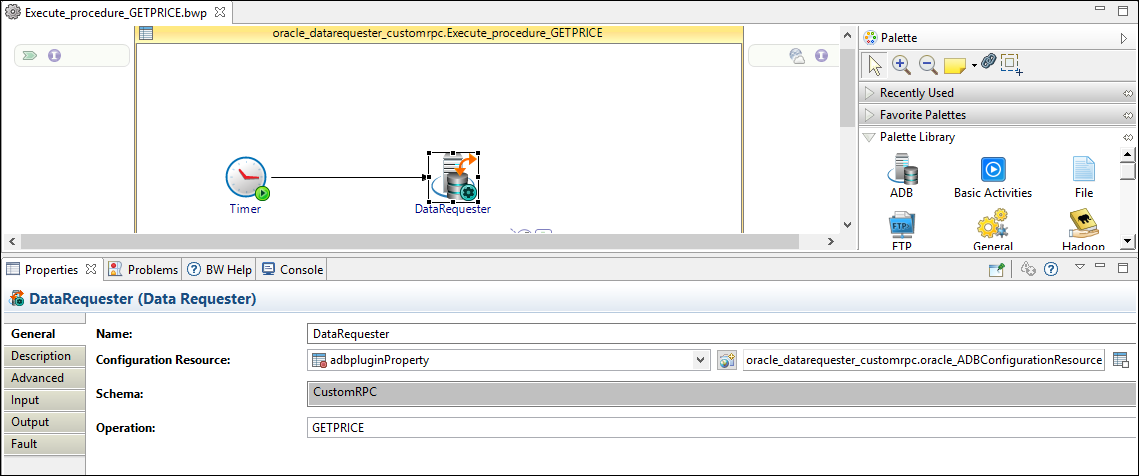Click the canvas scroll right arrow
Viewport: 1139px width, 476px height.
point(831,241)
